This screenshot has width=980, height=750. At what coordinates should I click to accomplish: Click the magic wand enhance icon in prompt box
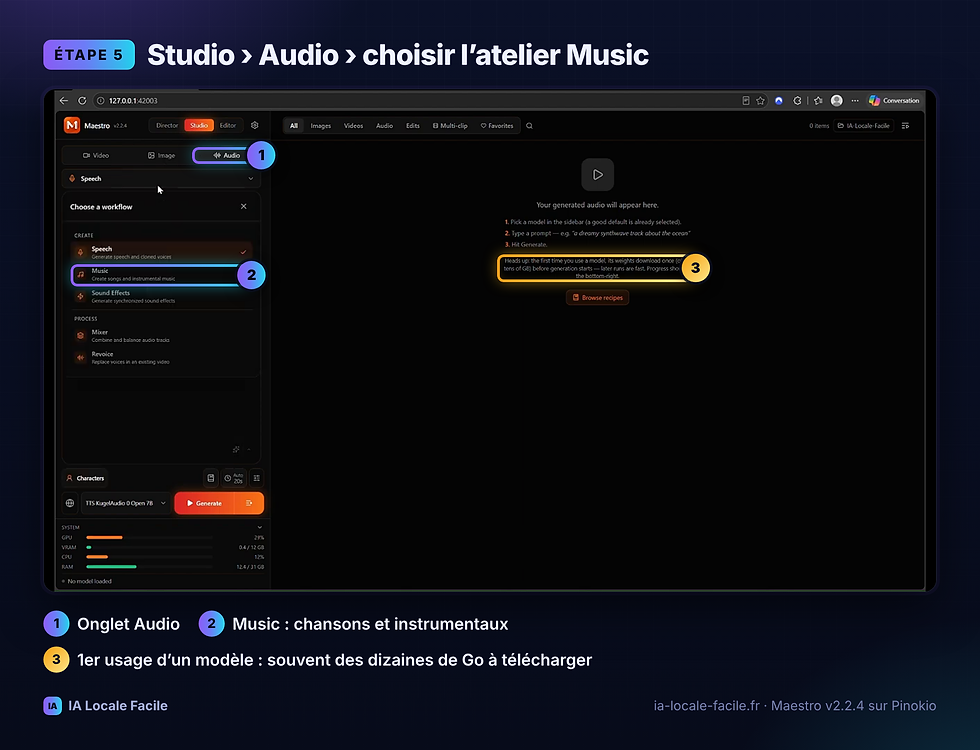236,449
